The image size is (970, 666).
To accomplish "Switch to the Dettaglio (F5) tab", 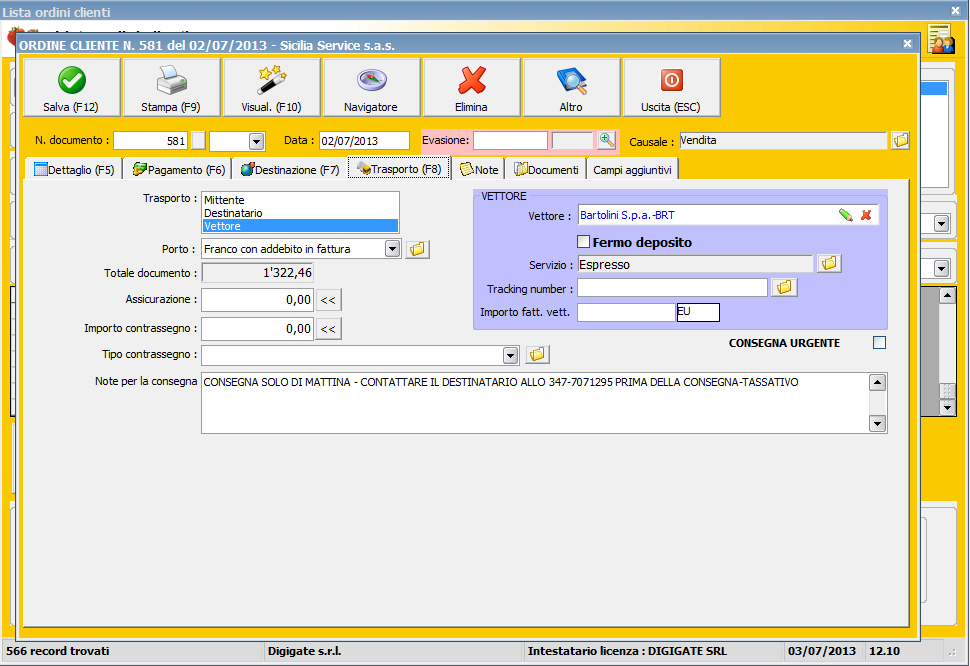I will point(74,169).
